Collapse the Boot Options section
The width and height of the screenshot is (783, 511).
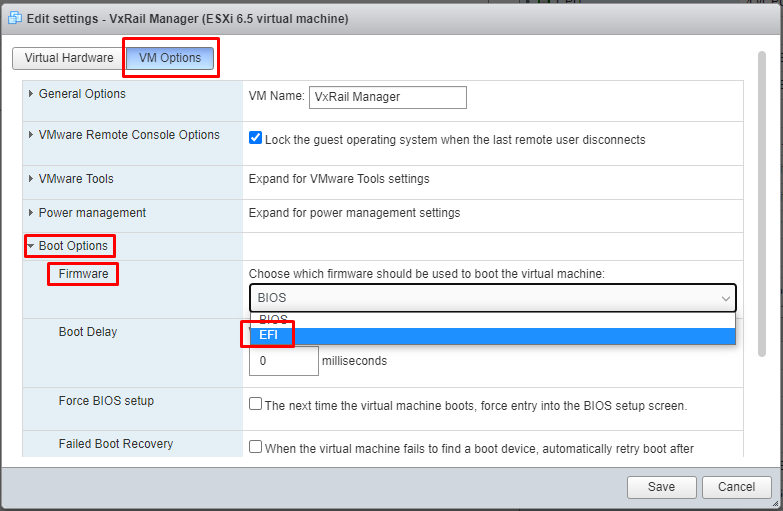point(72,246)
